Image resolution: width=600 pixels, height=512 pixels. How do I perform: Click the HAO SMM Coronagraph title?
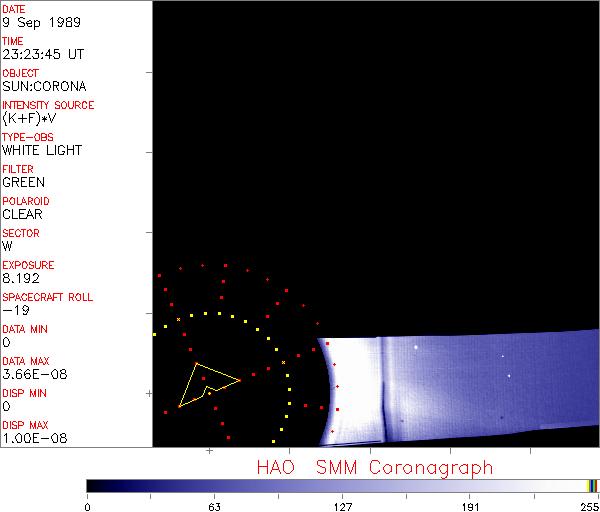tap(374, 467)
